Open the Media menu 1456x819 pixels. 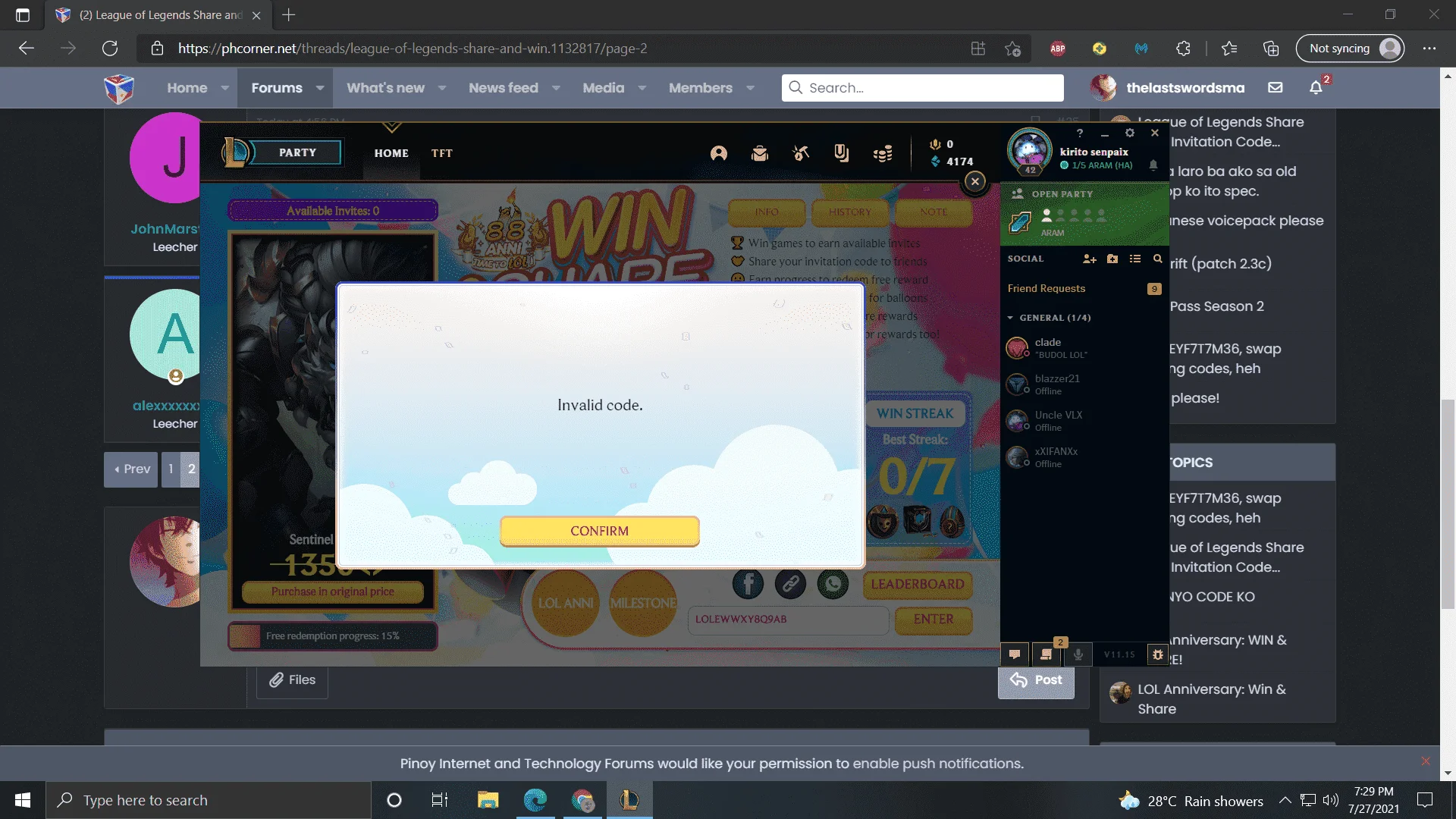click(604, 88)
